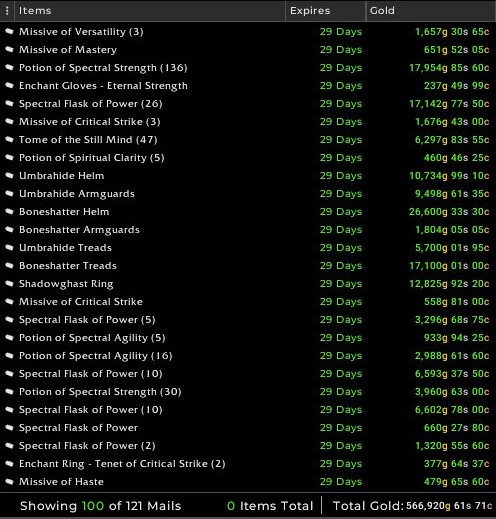Click 29 Days expiry for Tome of the Still Mind

[x=341, y=139]
